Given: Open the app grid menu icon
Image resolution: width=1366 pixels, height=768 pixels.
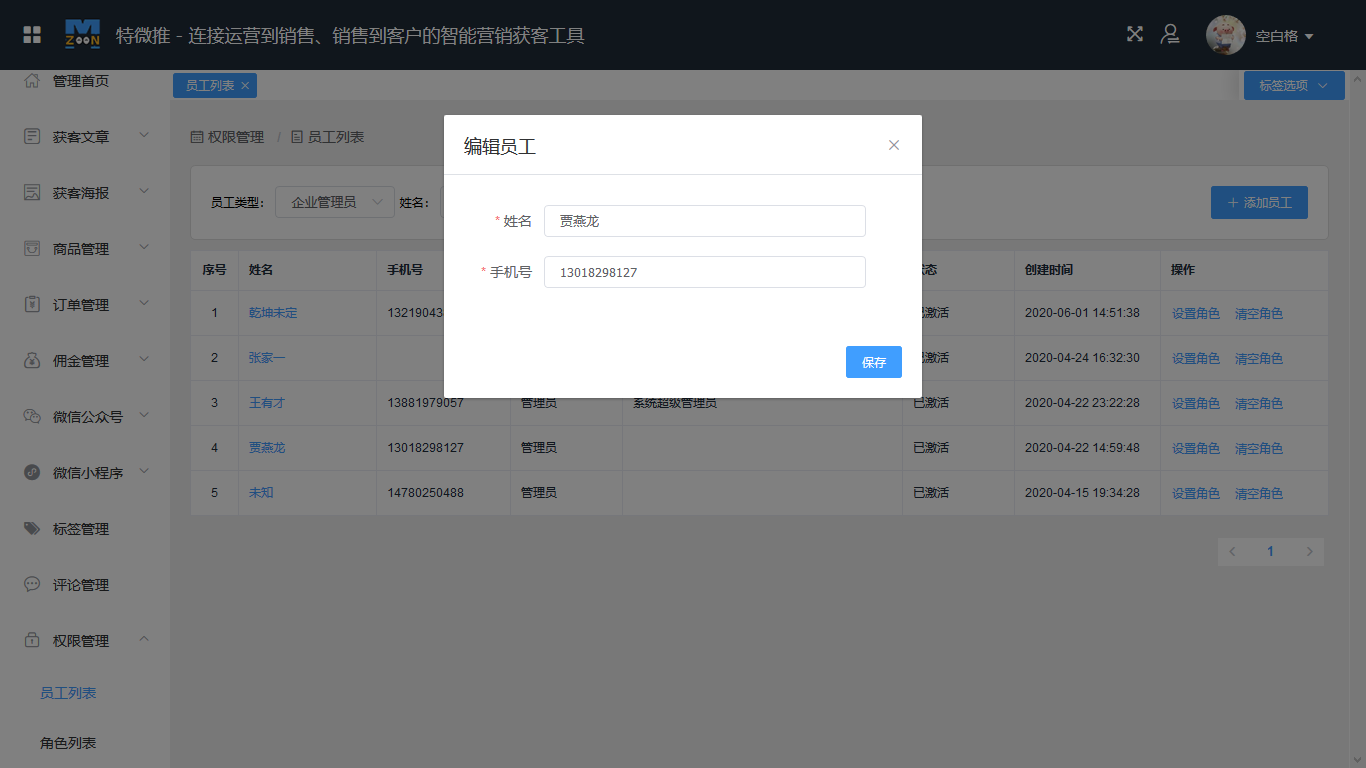Looking at the screenshot, I should pyautogui.click(x=32, y=35).
